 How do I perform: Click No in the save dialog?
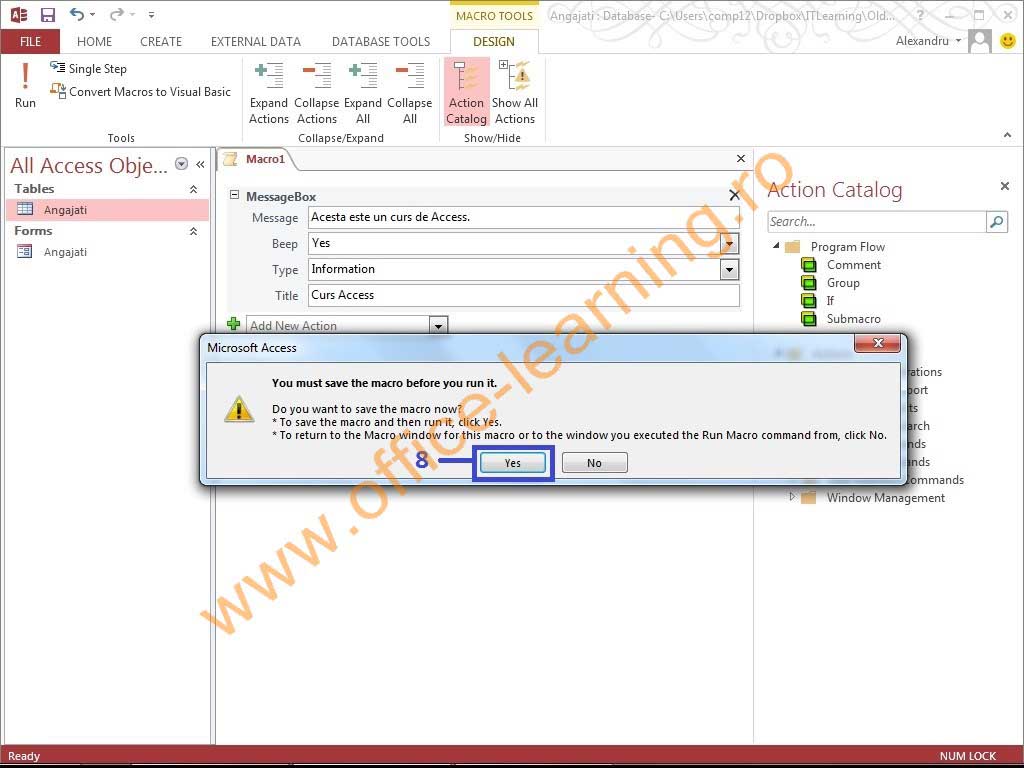click(594, 463)
